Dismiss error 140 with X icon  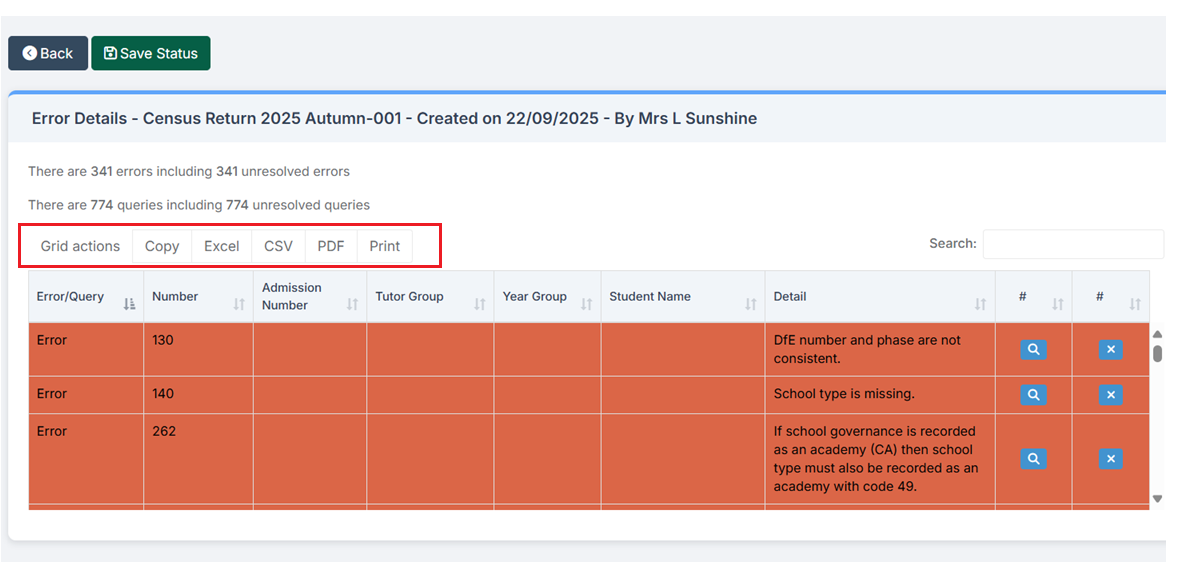1110,395
